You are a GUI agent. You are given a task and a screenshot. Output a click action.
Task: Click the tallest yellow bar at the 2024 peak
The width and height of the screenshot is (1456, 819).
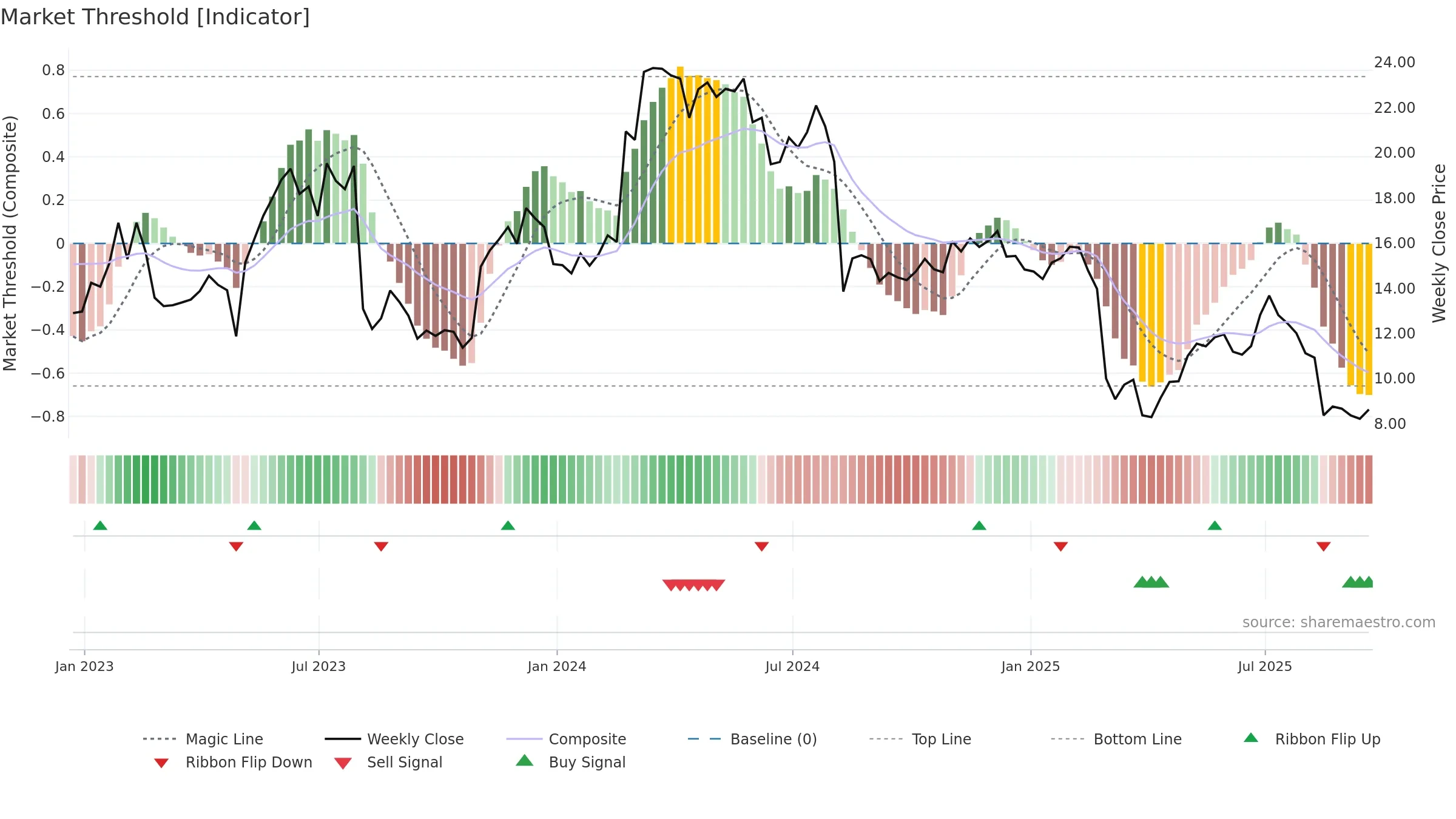pyautogui.click(x=680, y=155)
